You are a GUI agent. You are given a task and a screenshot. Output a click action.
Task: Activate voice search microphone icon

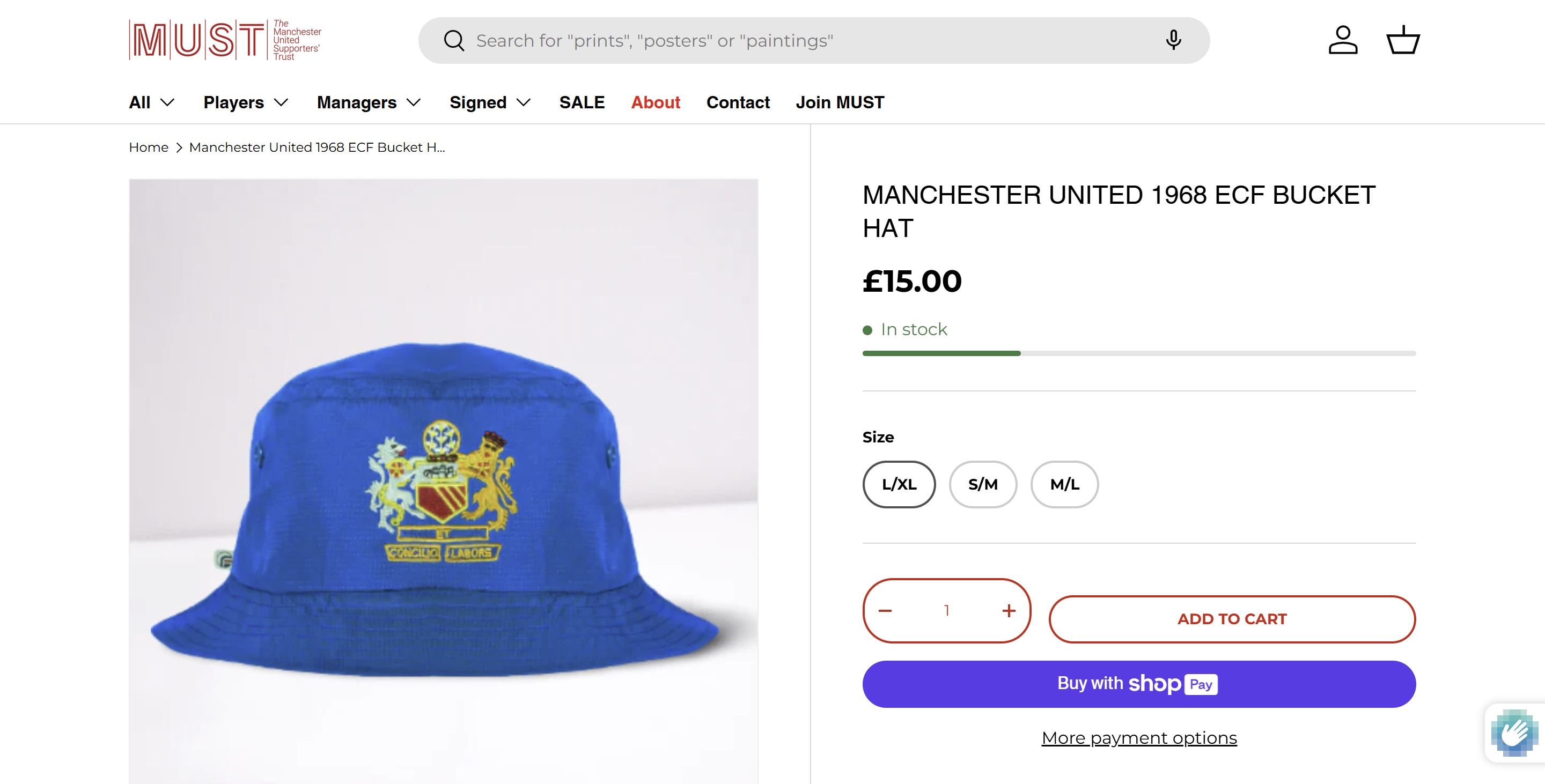[x=1173, y=40]
